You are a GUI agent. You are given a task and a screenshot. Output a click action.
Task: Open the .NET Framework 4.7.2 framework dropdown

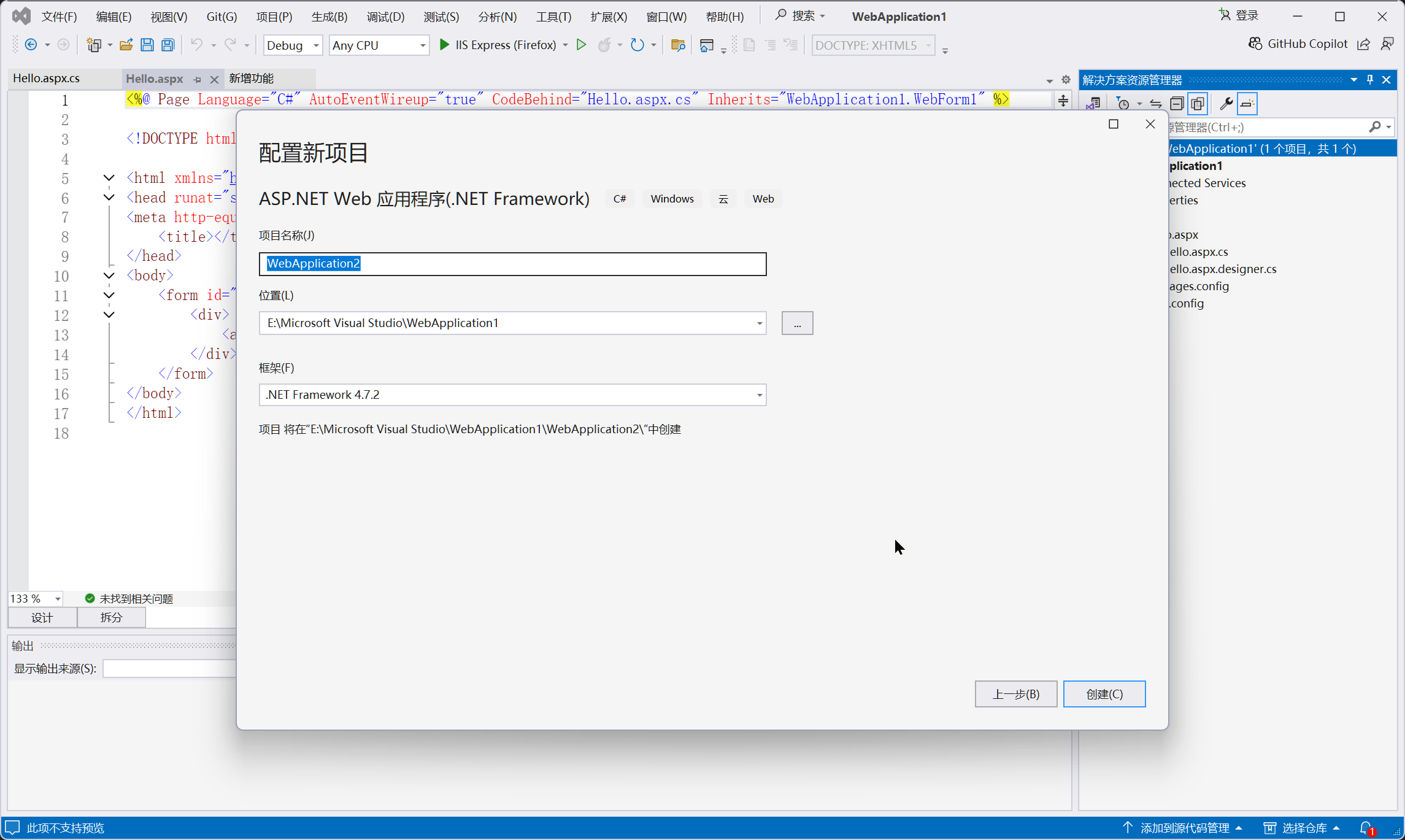click(759, 395)
